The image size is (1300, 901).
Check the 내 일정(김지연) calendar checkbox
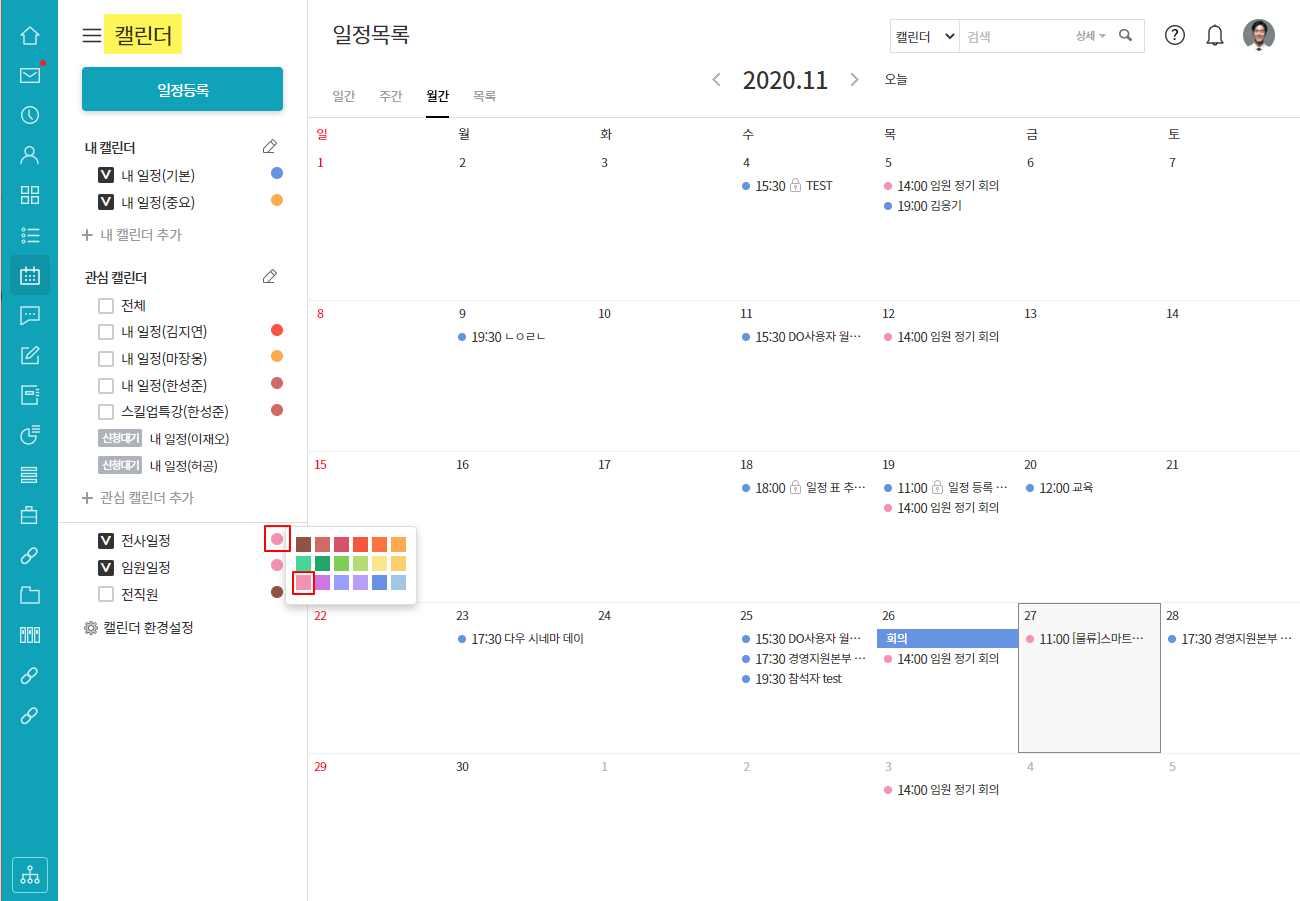pyautogui.click(x=106, y=331)
